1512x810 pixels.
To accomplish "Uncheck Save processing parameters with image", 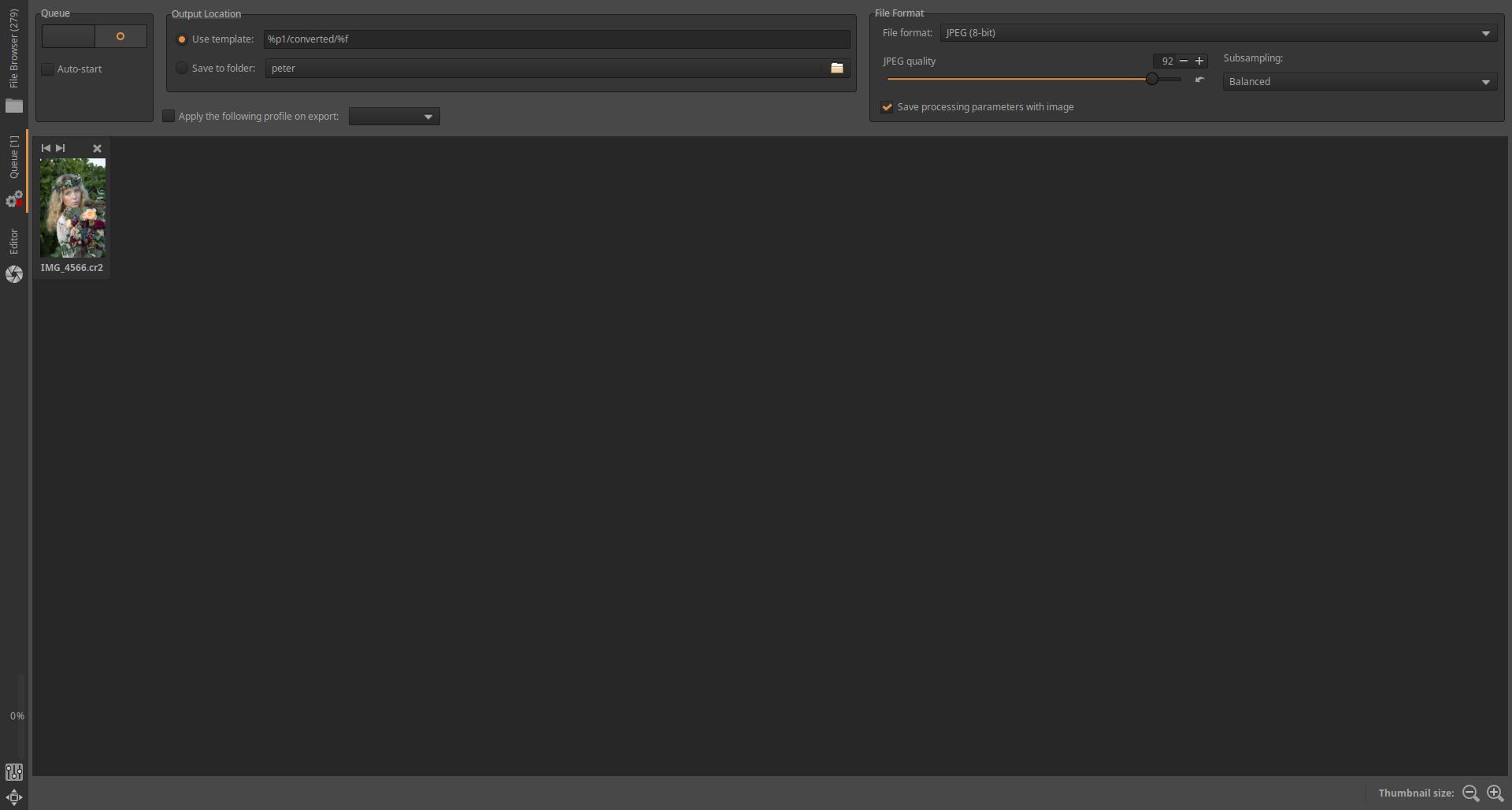I will point(887,107).
